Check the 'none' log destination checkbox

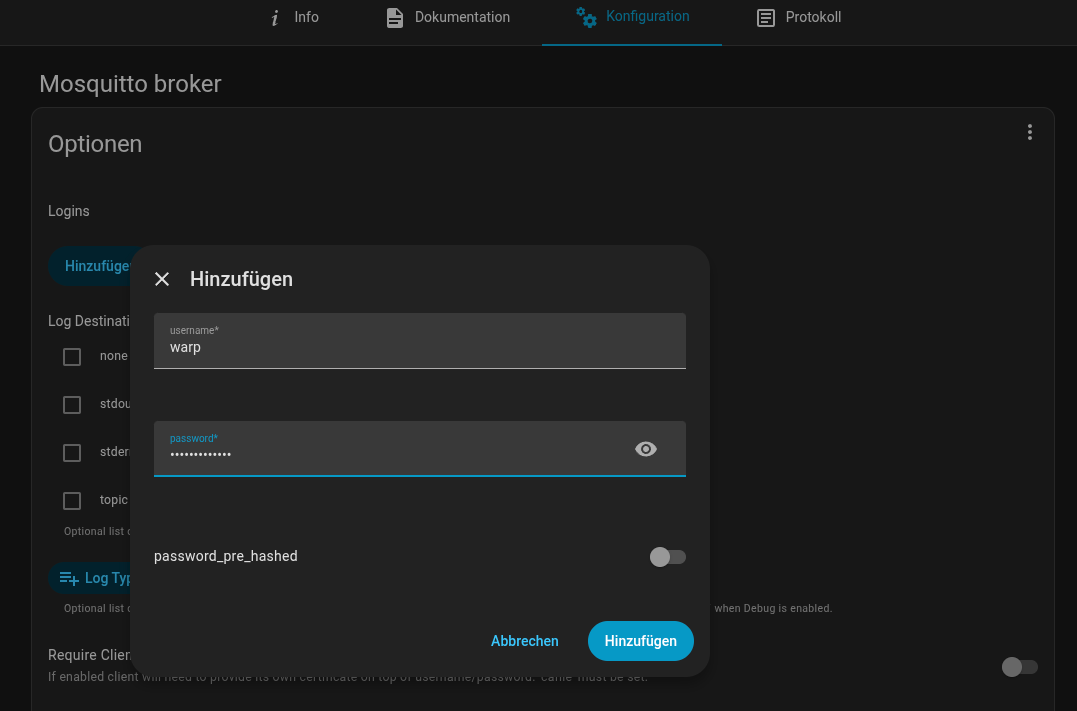click(x=72, y=357)
